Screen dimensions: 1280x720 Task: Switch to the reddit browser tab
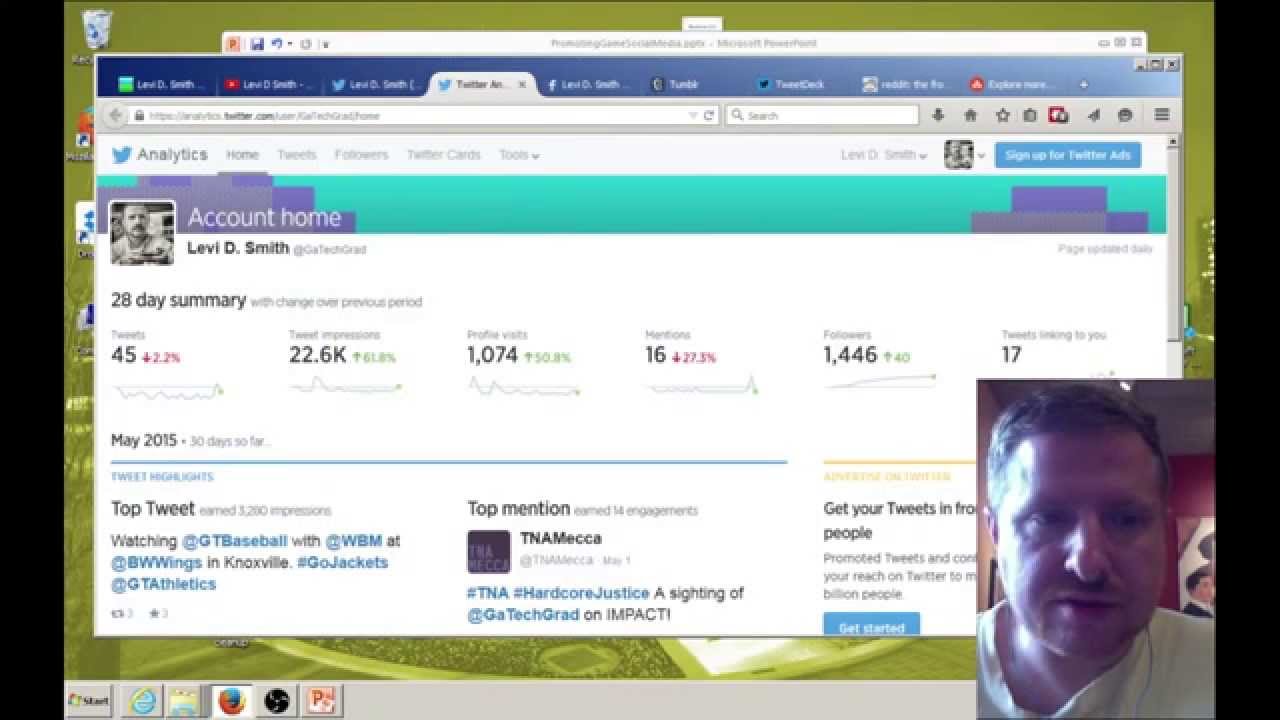pos(906,85)
